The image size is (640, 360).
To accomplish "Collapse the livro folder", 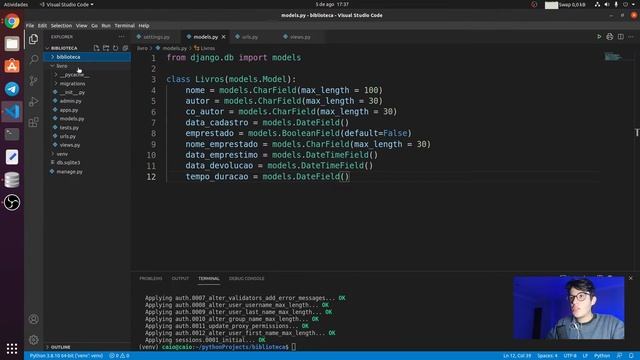I will pyautogui.click(x=87, y=66).
